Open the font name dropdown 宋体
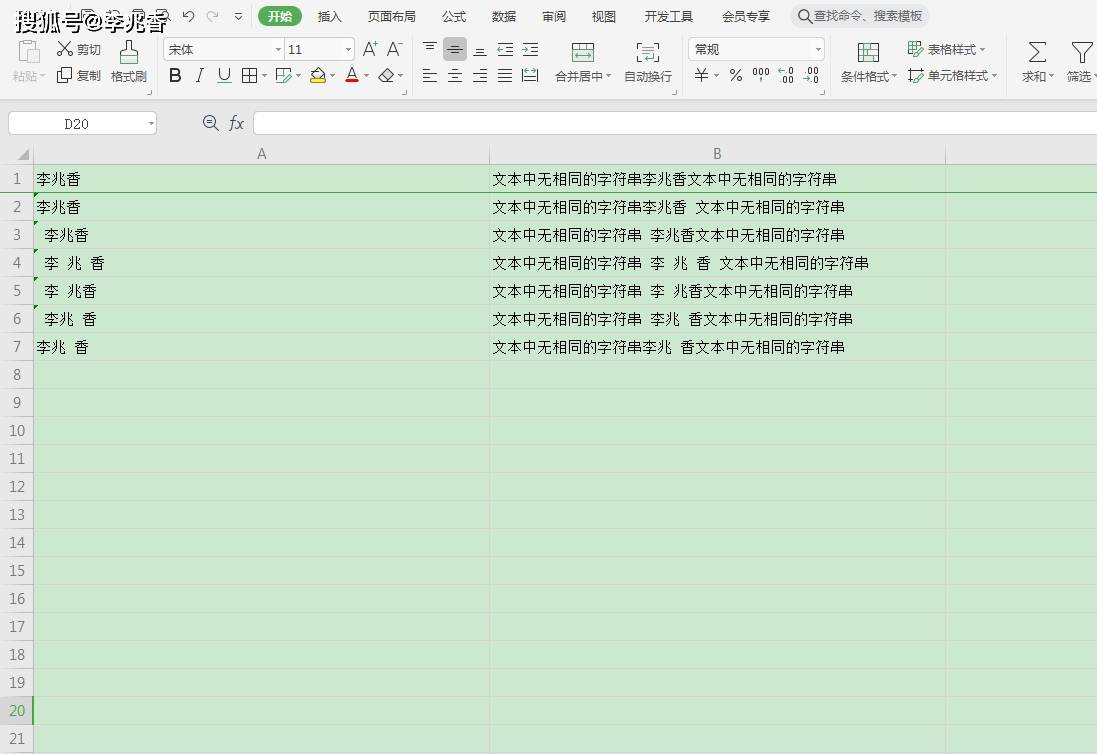This screenshot has height=754, width=1097. 278,50
